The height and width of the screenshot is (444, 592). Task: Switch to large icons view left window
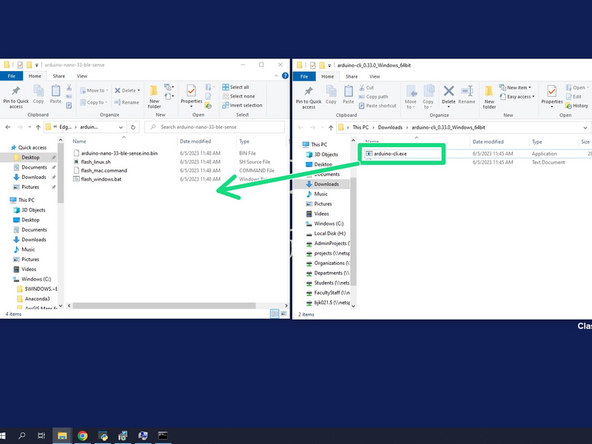(284, 313)
